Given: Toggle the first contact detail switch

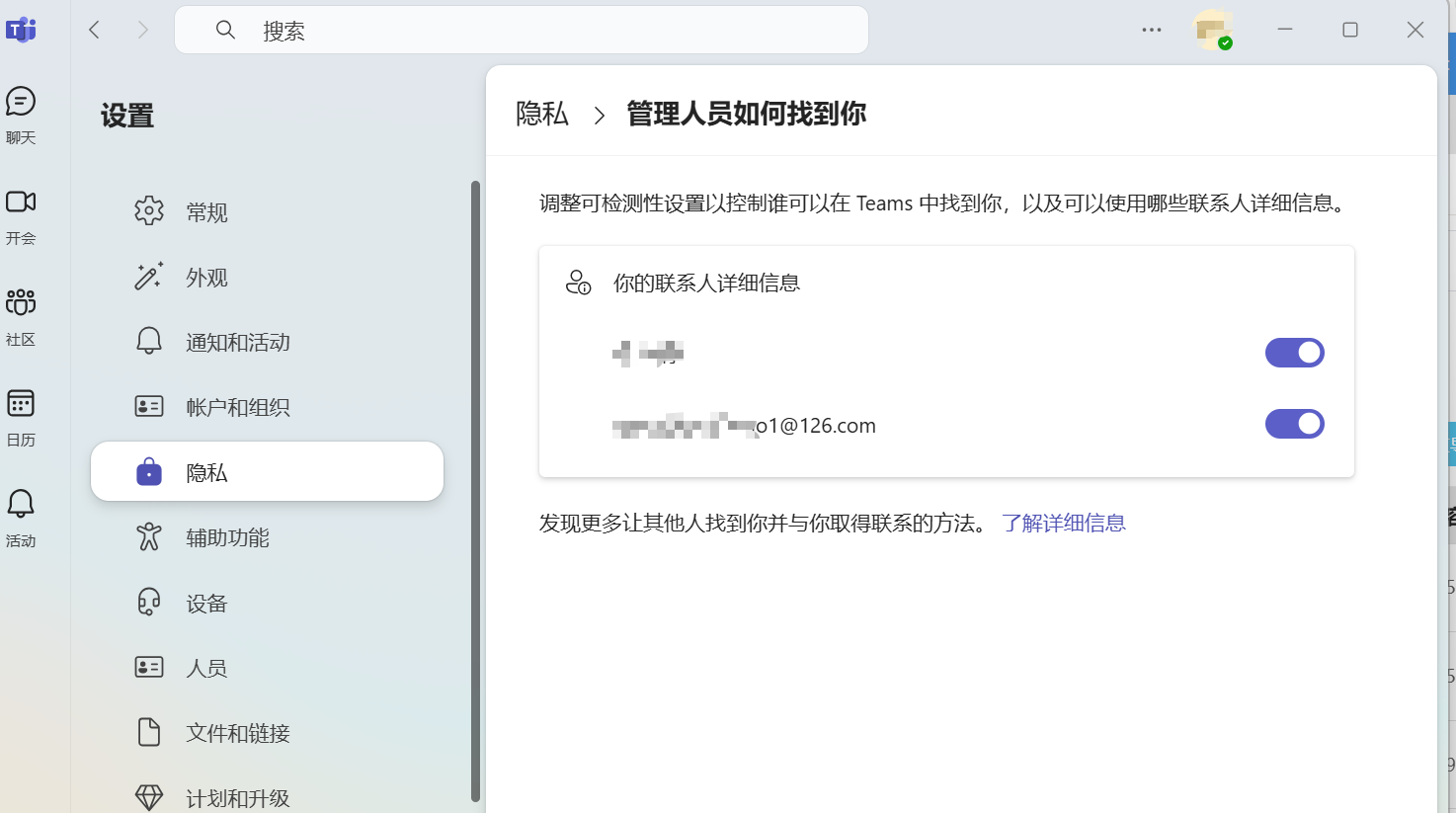Looking at the screenshot, I should coord(1294,353).
